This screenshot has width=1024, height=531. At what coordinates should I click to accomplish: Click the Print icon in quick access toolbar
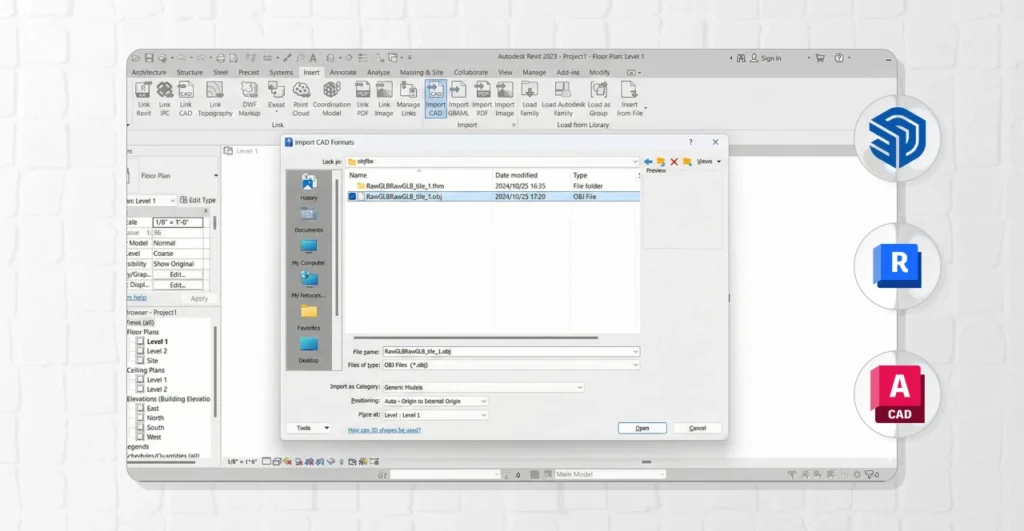point(221,57)
